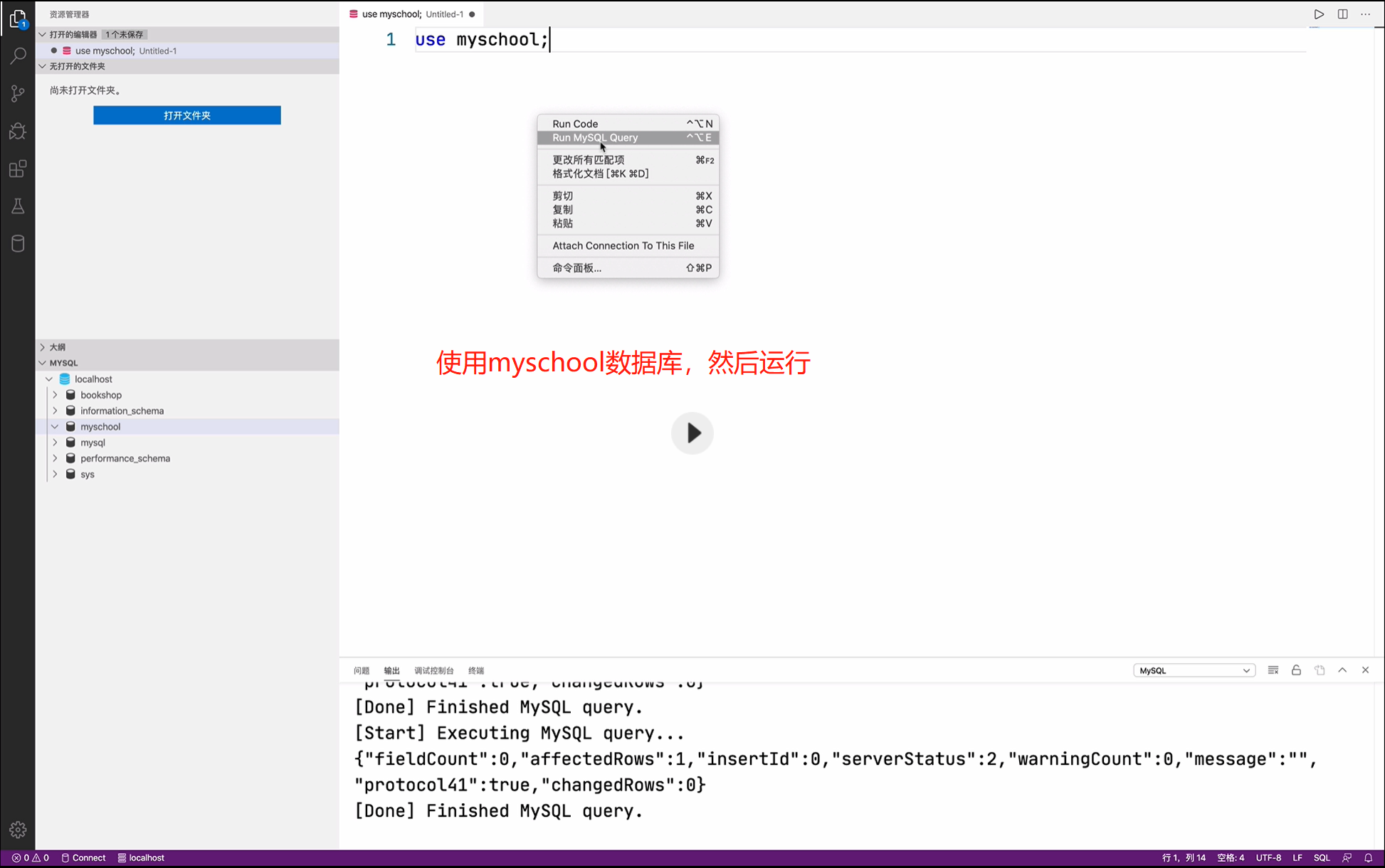This screenshot has width=1385, height=868.
Task: Click LF line ending in status bar
Action: [x=1297, y=857]
